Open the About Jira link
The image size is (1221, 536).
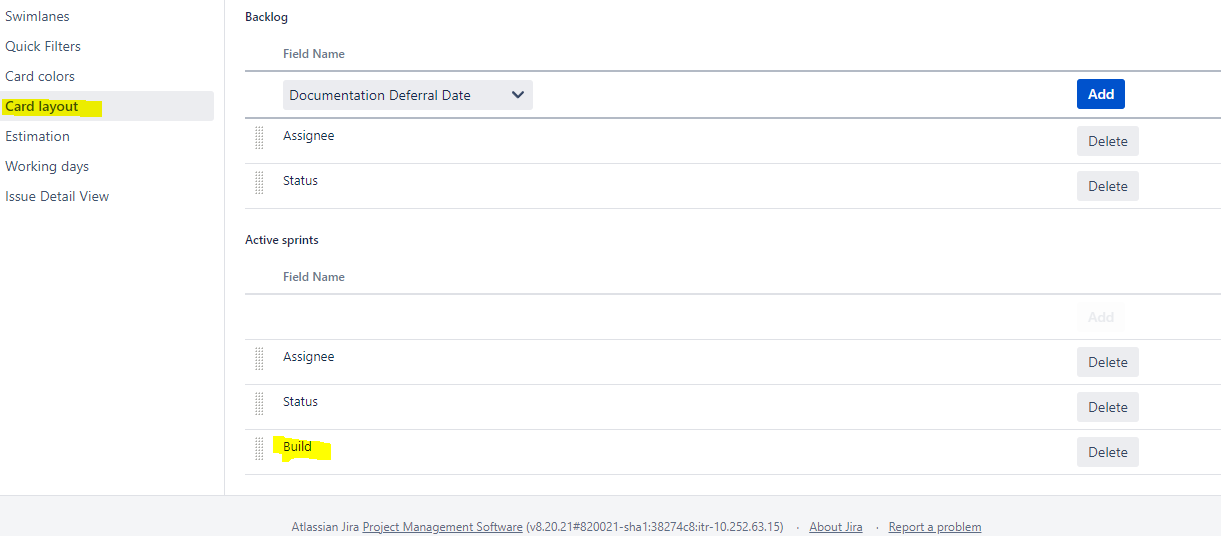(x=836, y=527)
